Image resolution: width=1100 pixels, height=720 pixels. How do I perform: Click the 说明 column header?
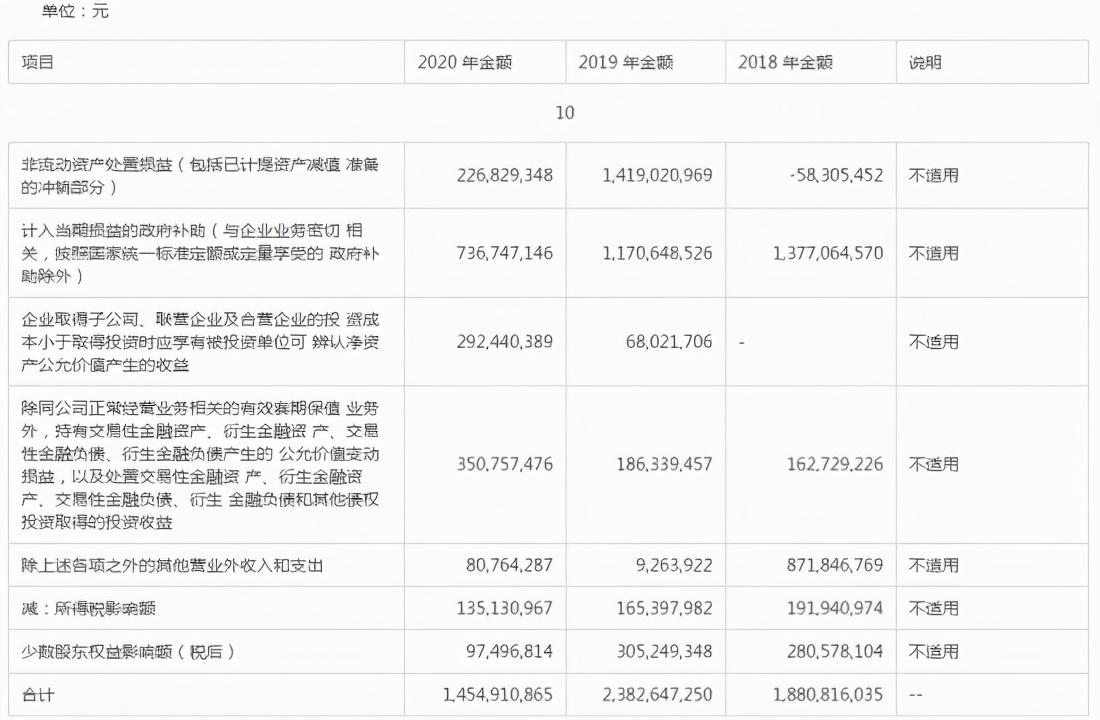click(x=922, y=61)
